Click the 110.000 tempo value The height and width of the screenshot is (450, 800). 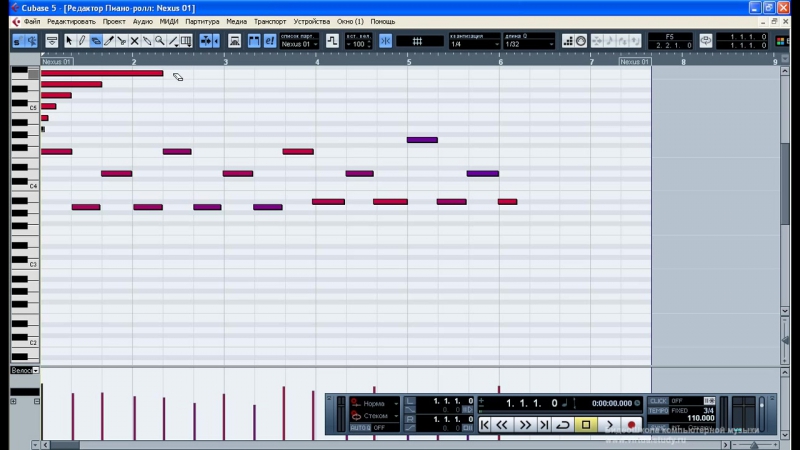pos(700,418)
